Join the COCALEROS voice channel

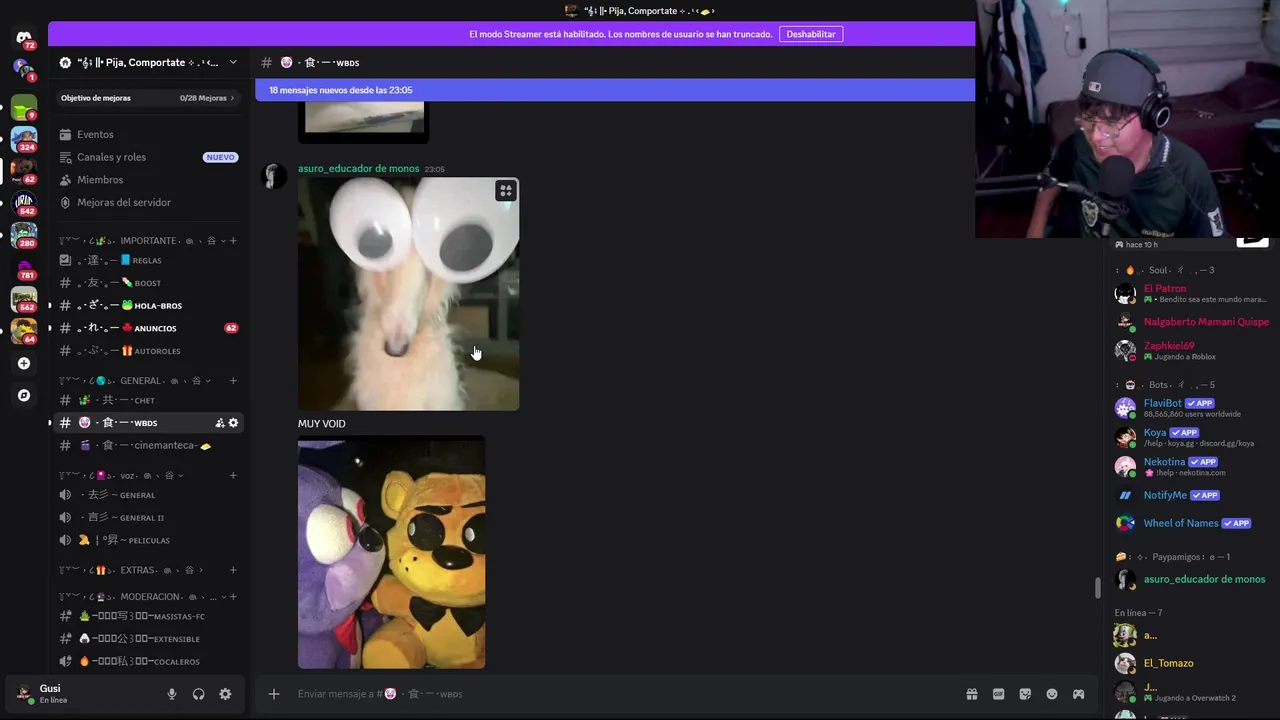148,661
